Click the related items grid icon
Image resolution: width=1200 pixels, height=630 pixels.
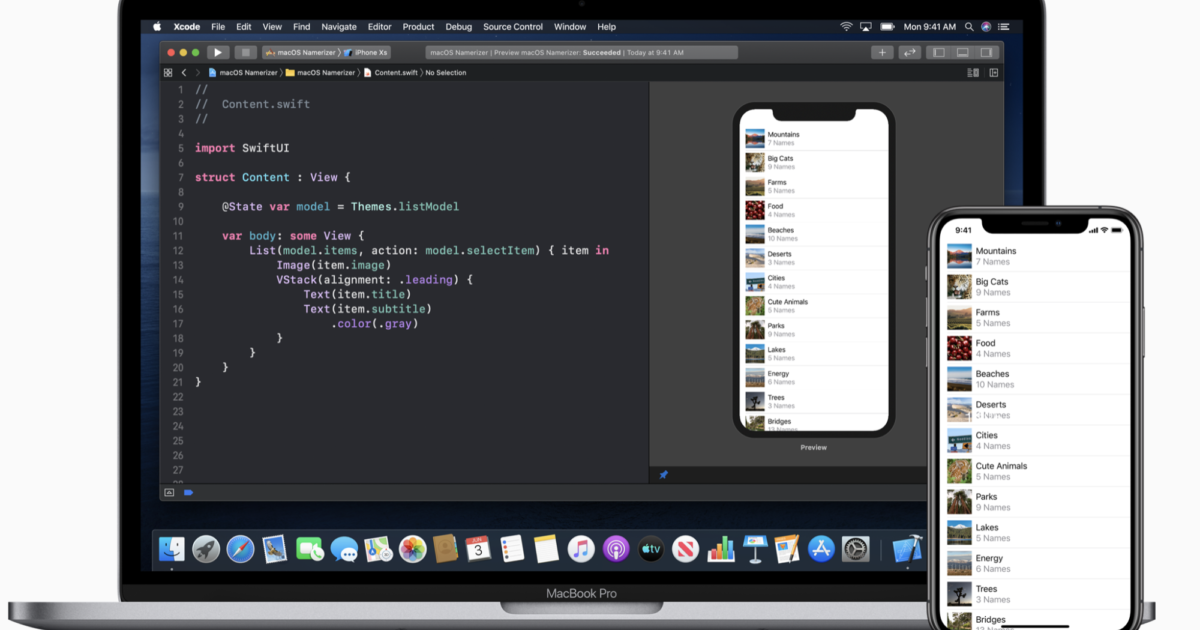[x=168, y=73]
